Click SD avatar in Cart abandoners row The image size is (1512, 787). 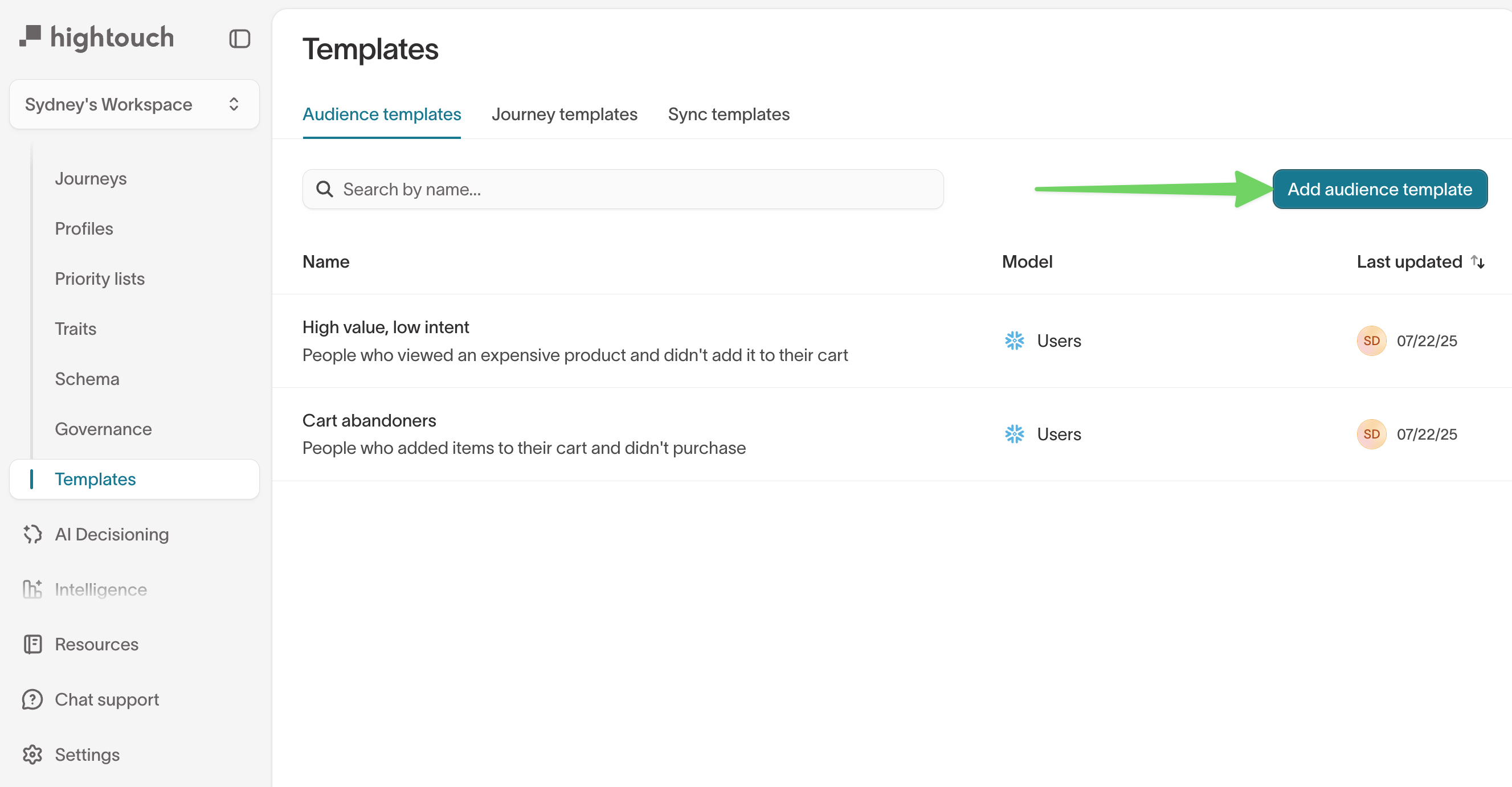1372,435
